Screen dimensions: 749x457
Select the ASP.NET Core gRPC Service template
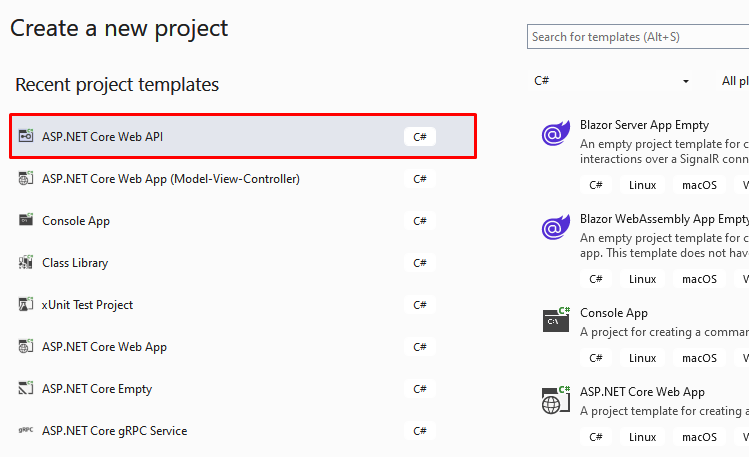click(x=243, y=431)
